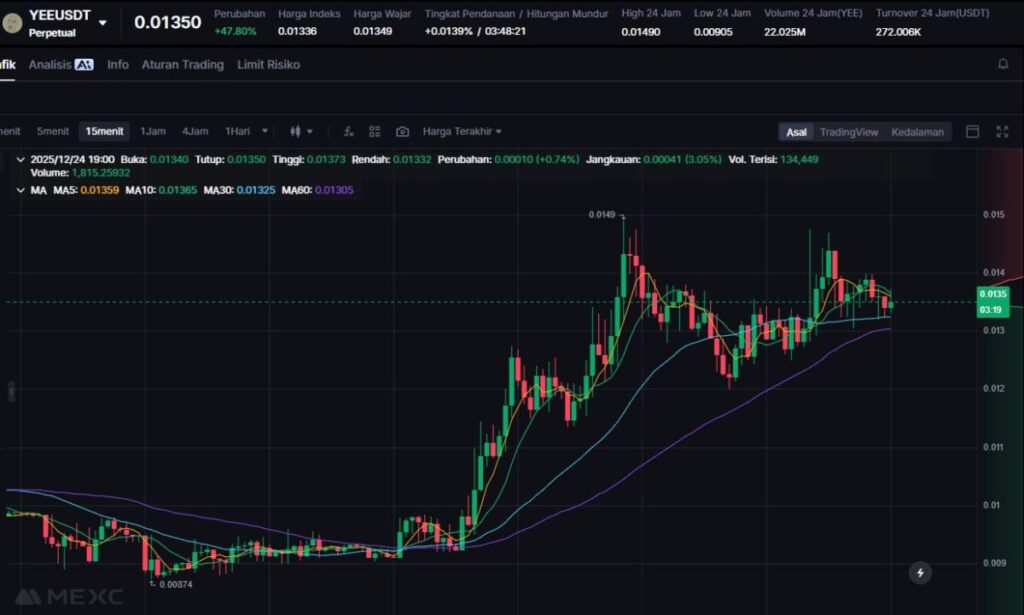The height and width of the screenshot is (615, 1024).
Task: Expand chart to fullscreen
Action: click(1002, 131)
